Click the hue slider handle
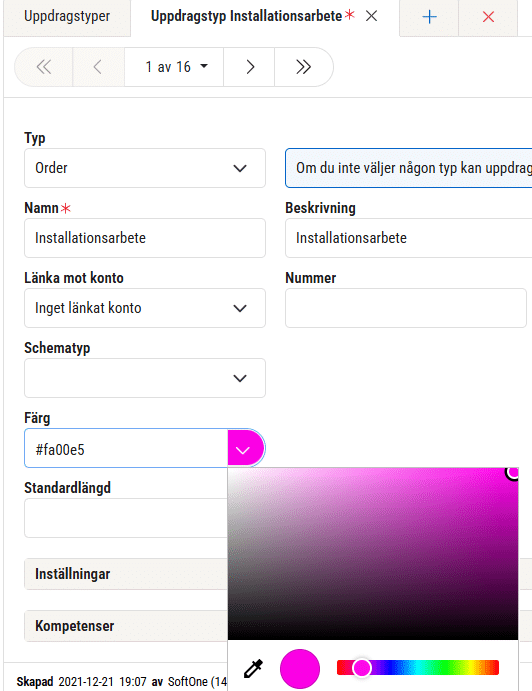The image size is (532, 691). (x=361, y=668)
